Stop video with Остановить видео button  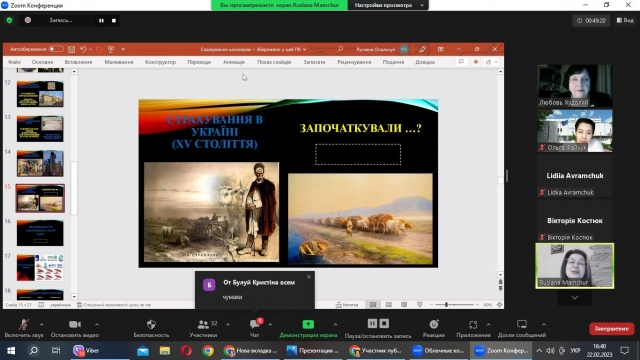[x=75, y=328]
